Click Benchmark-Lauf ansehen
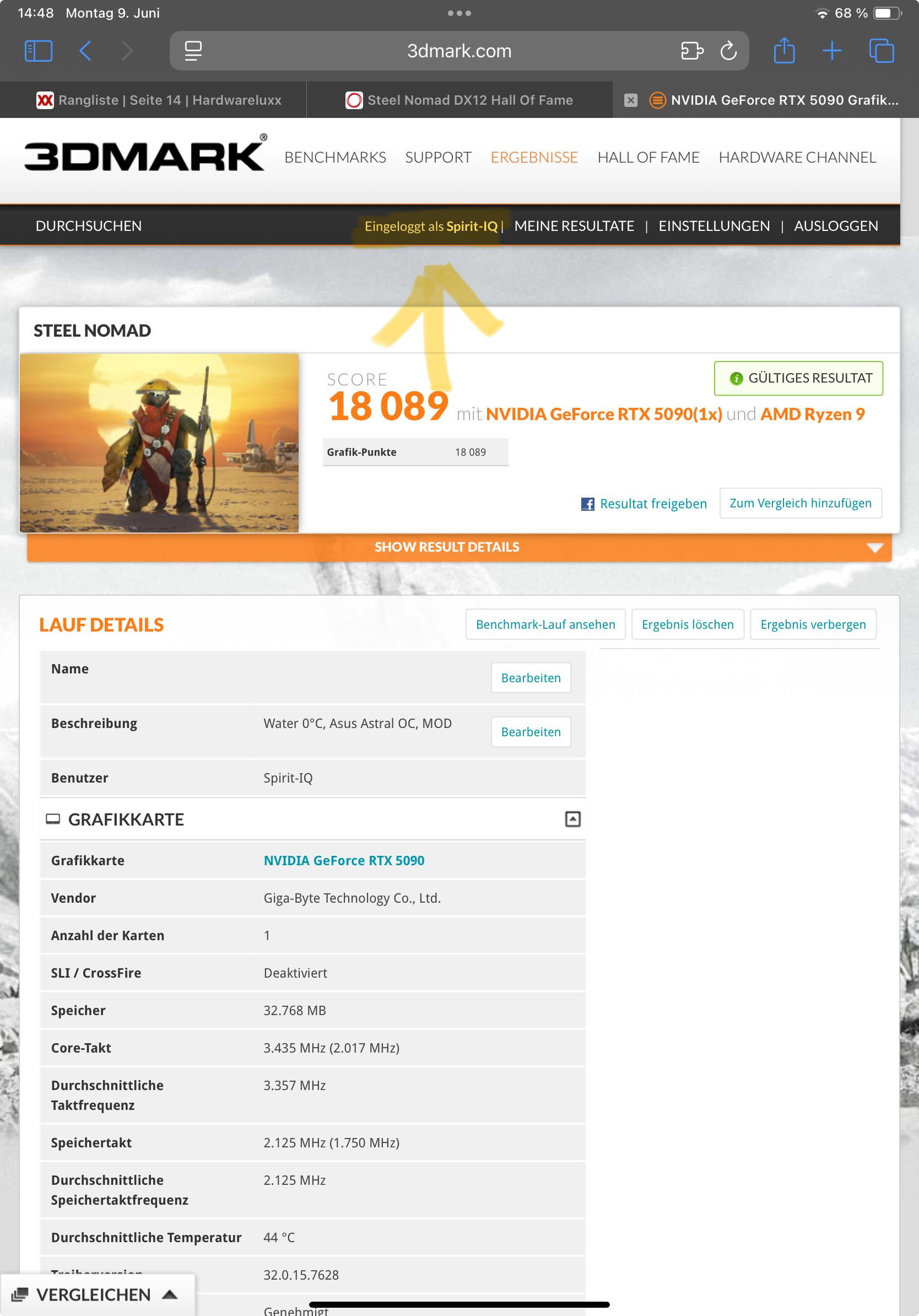This screenshot has height=1316, width=919. coord(545,624)
